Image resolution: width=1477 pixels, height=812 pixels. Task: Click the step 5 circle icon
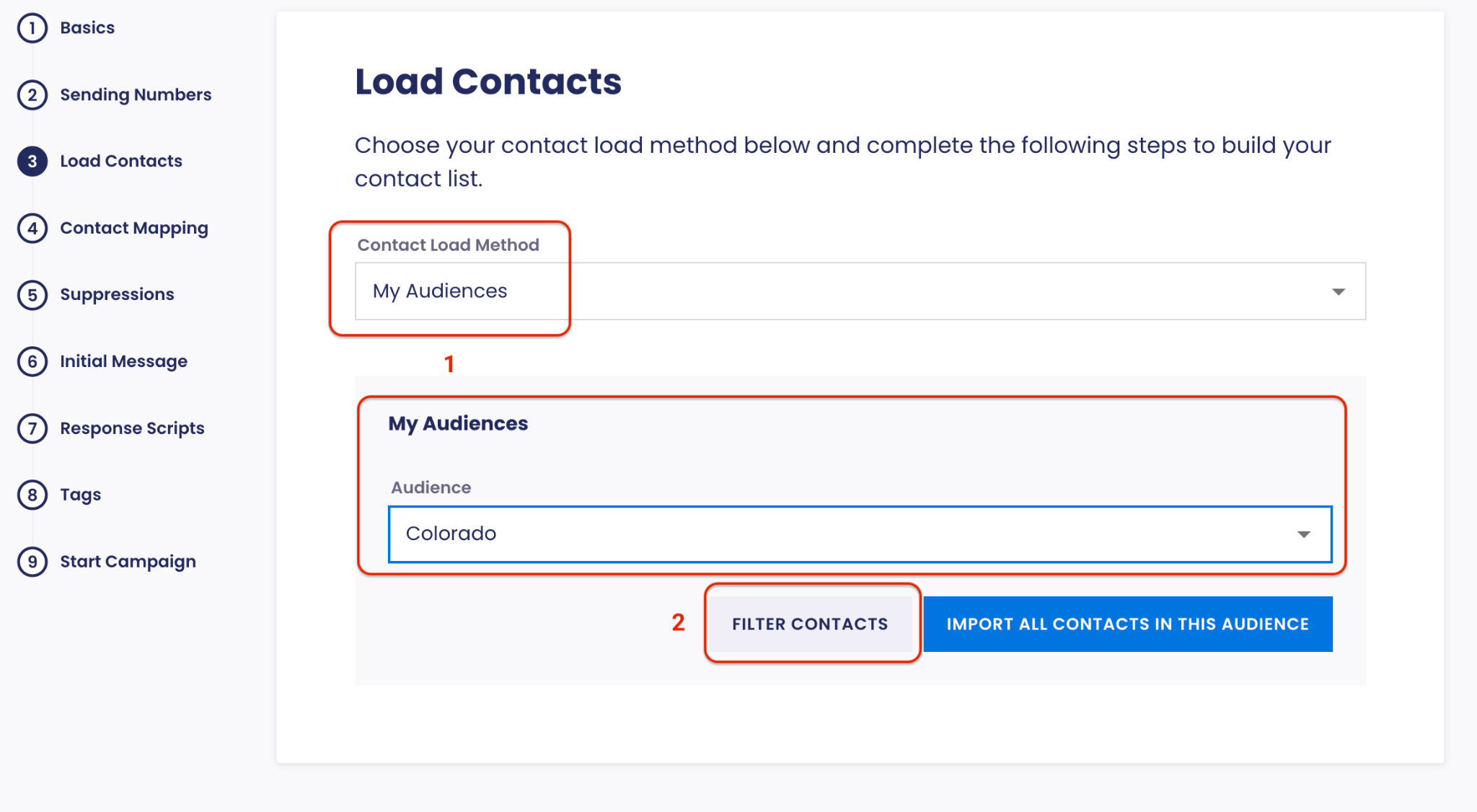pyautogui.click(x=32, y=295)
